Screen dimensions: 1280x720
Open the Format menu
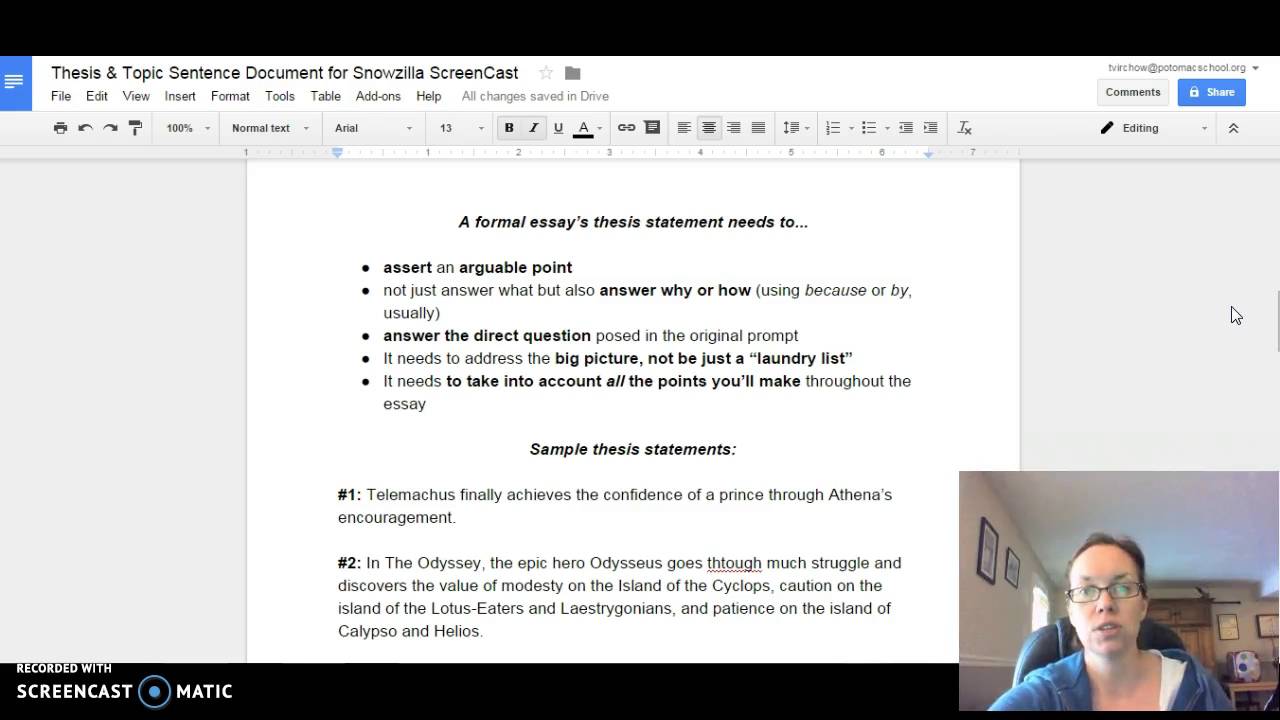click(x=230, y=96)
